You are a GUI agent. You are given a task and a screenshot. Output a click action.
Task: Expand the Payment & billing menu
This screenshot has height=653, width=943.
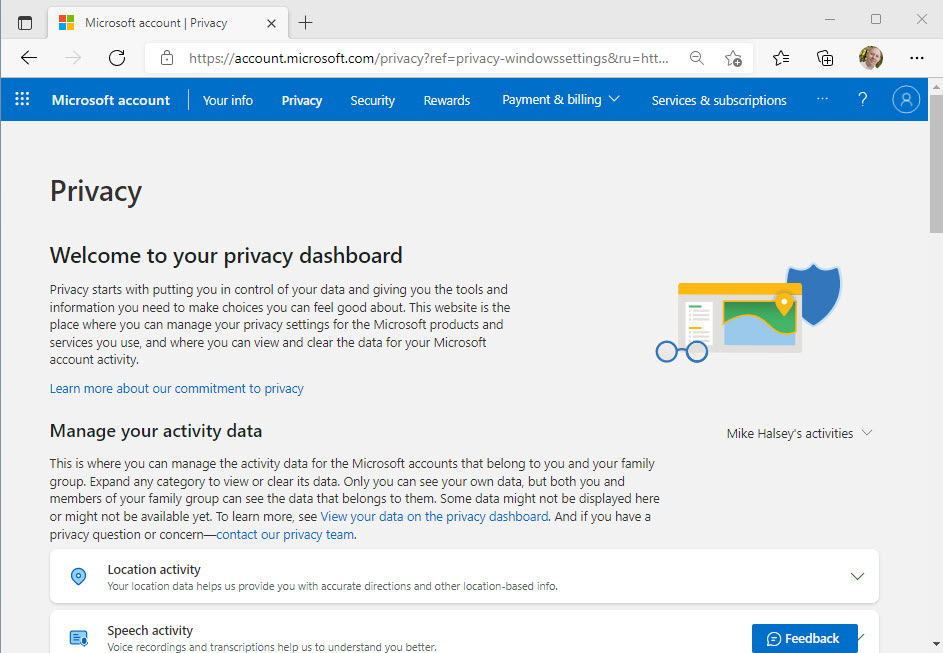(x=560, y=100)
